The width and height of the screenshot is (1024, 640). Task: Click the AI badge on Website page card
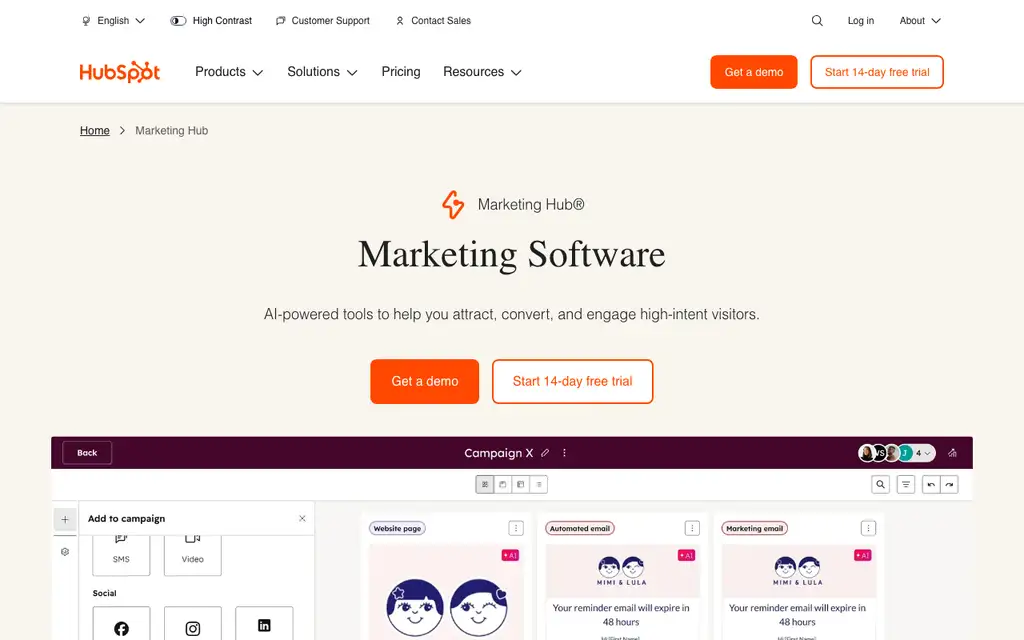point(510,555)
